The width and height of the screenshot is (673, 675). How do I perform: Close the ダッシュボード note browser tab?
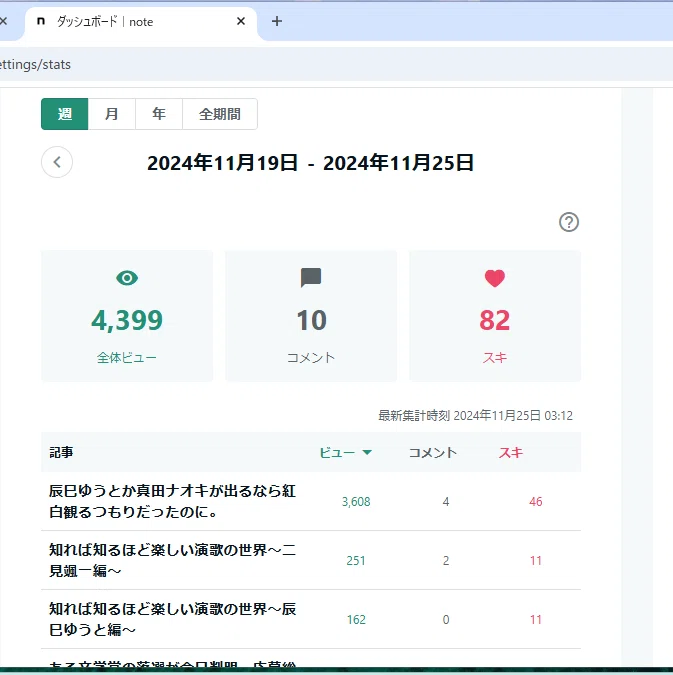241,21
